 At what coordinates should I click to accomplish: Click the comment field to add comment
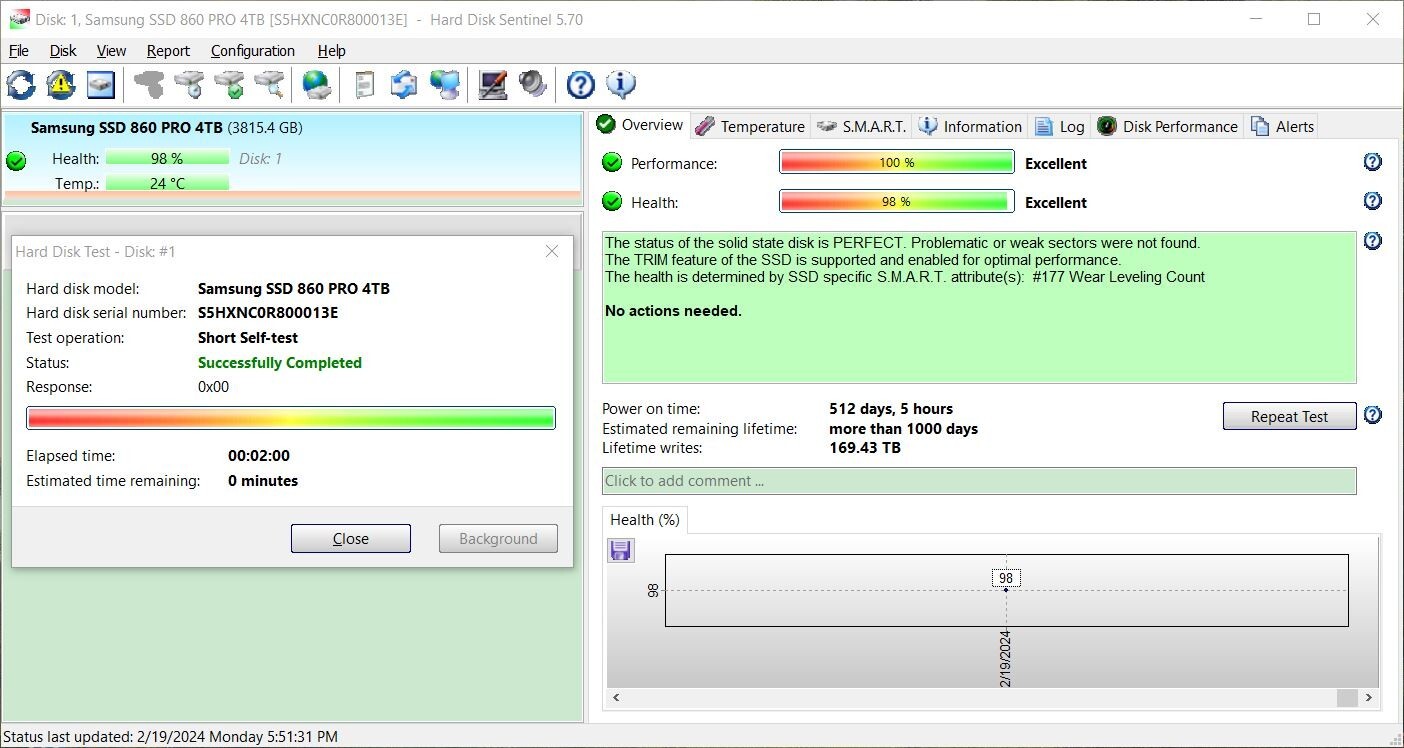(979, 481)
